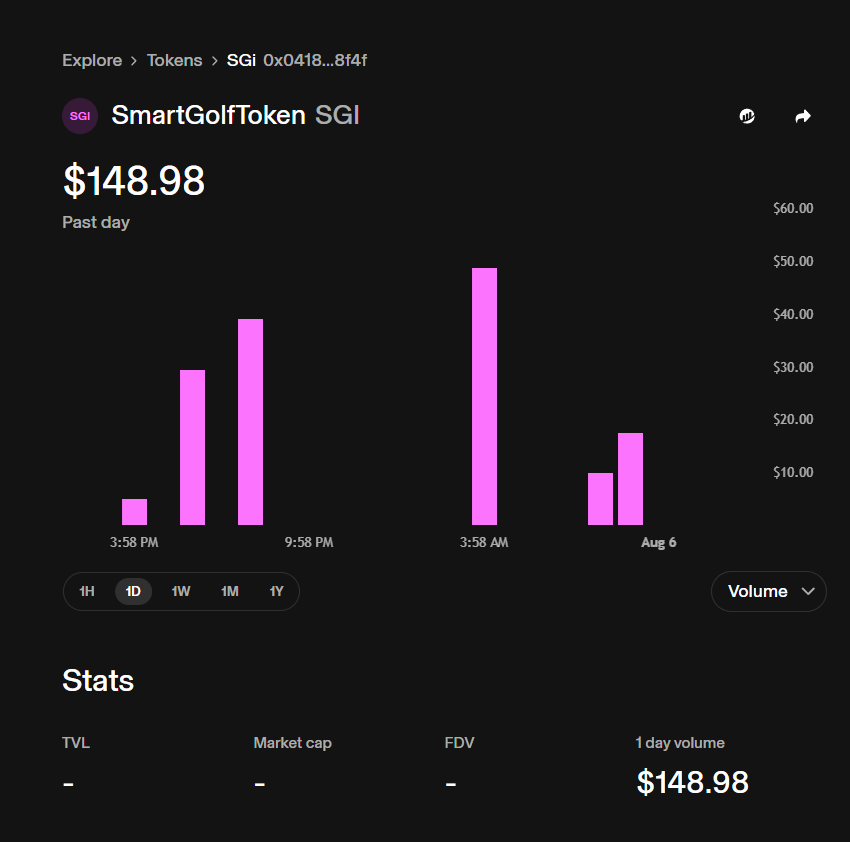
Task: Switch chart to 1Y range
Action: coord(276,591)
